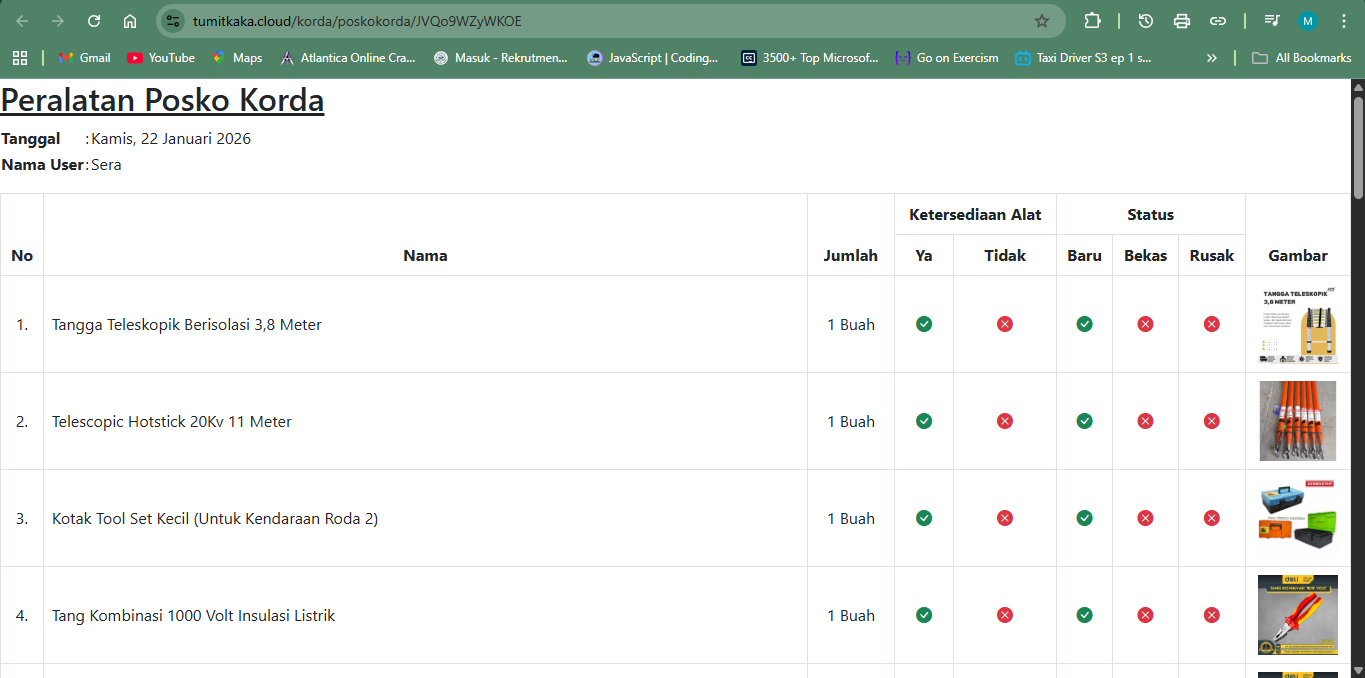The width and height of the screenshot is (1365, 678).
Task: Click the address bar URL field
Action: pos(600,21)
